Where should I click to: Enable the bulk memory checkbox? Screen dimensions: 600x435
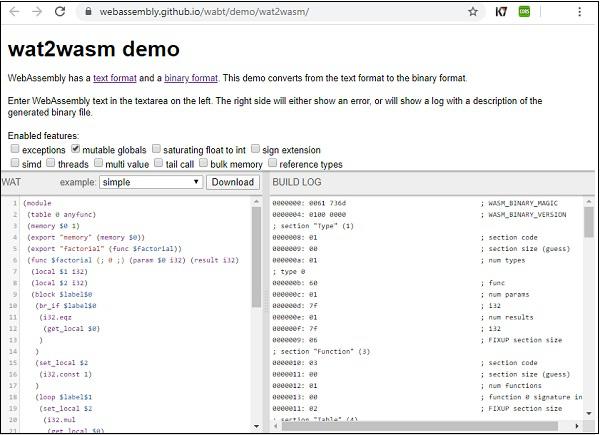pos(204,163)
